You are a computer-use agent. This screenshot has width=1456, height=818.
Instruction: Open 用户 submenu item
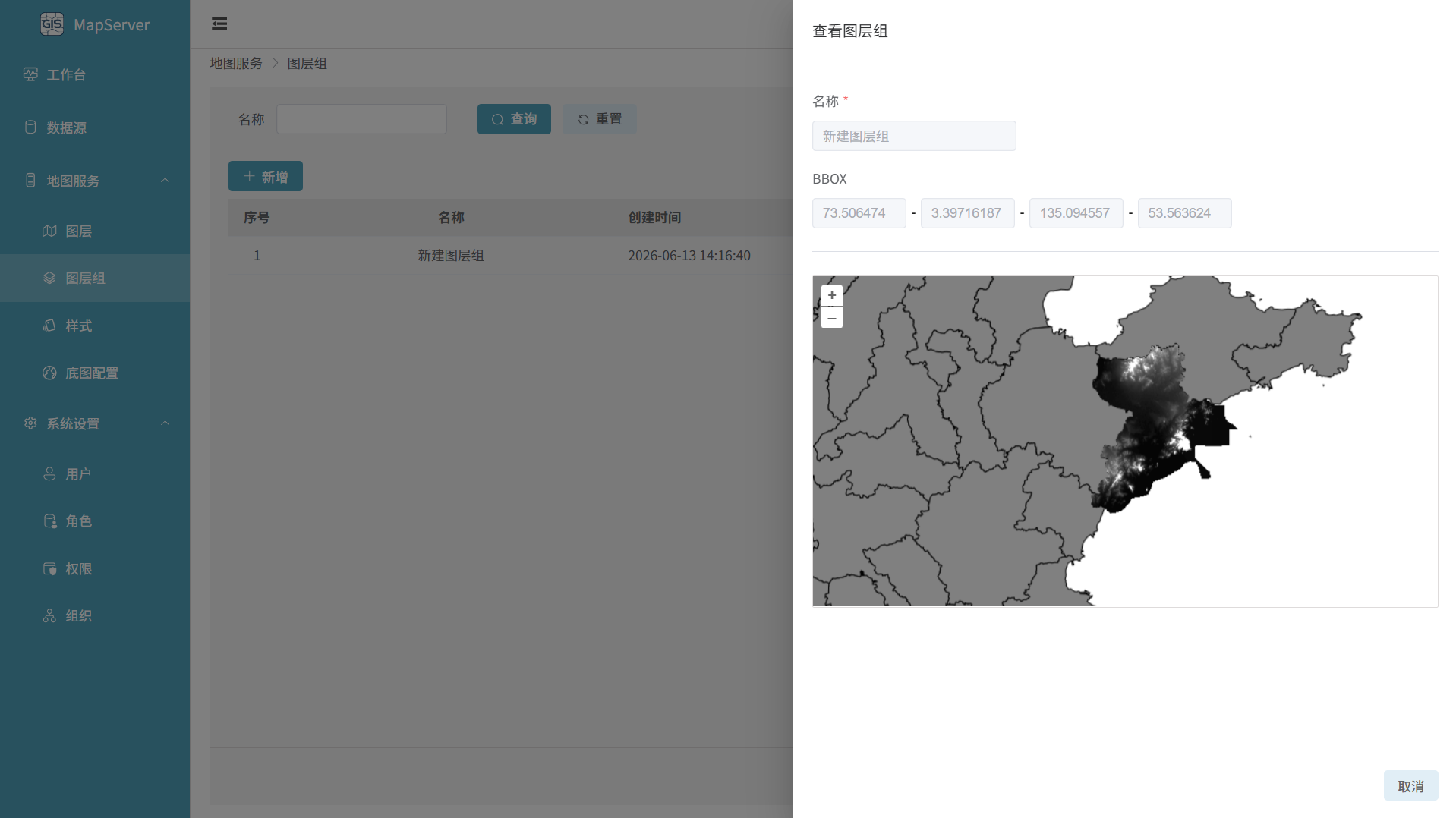(95, 473)
